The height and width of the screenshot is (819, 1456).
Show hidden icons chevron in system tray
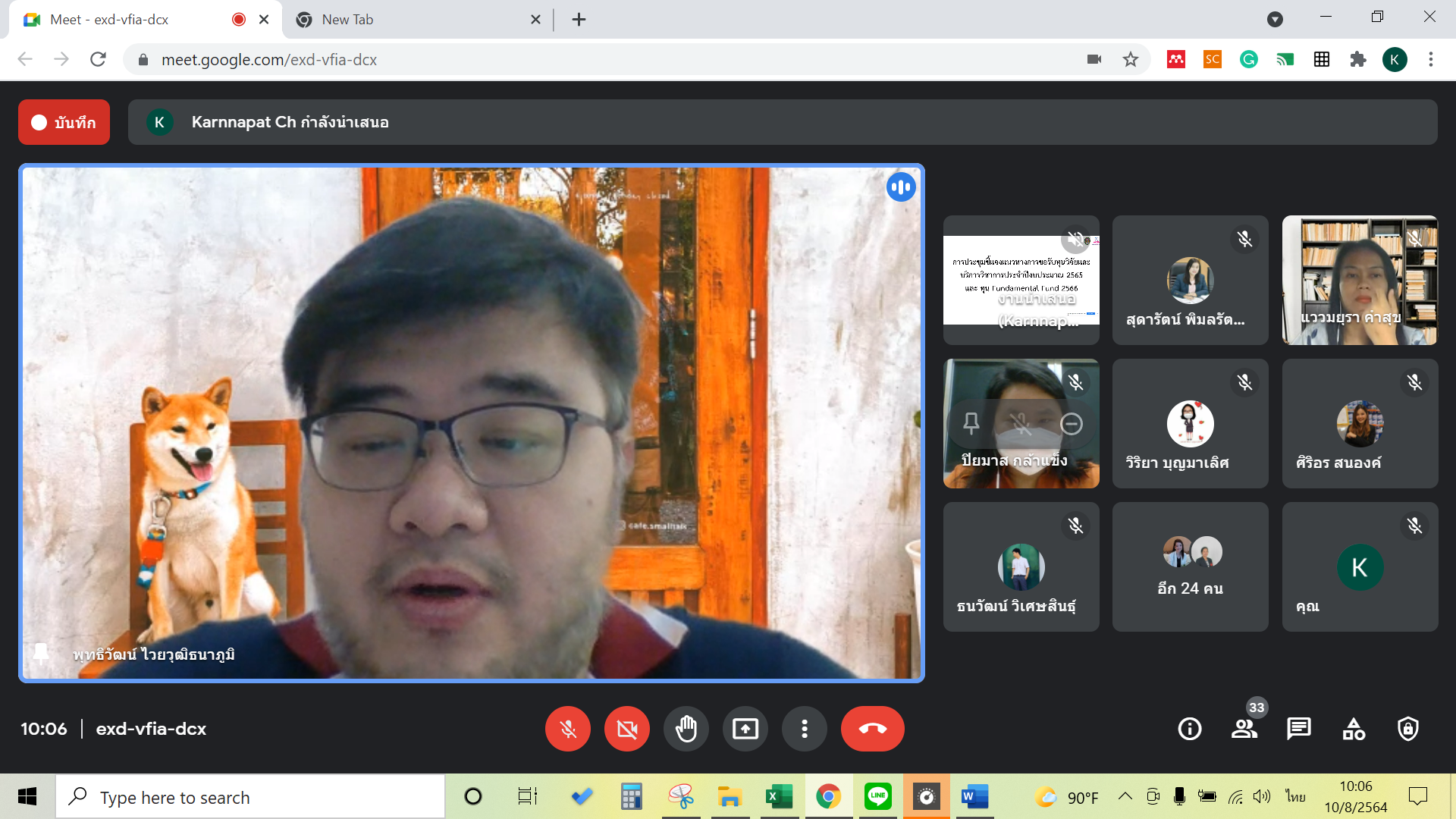pyautogui.click(x=1125, y=796)
